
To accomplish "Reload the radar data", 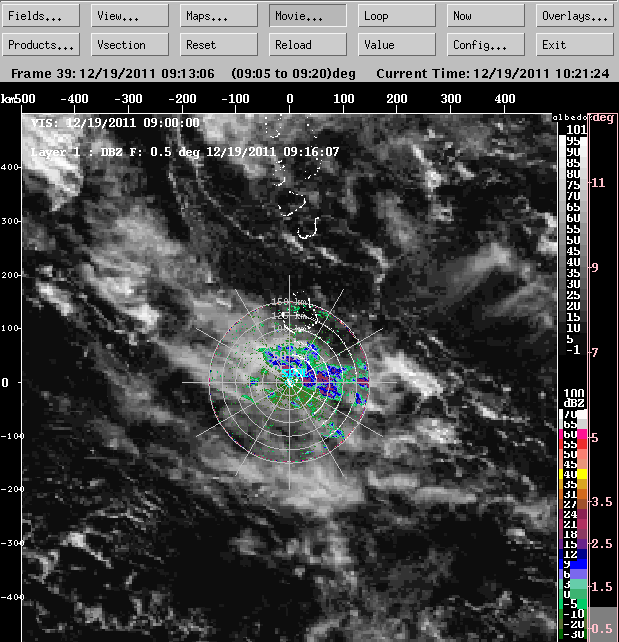I will click(308, 45).
